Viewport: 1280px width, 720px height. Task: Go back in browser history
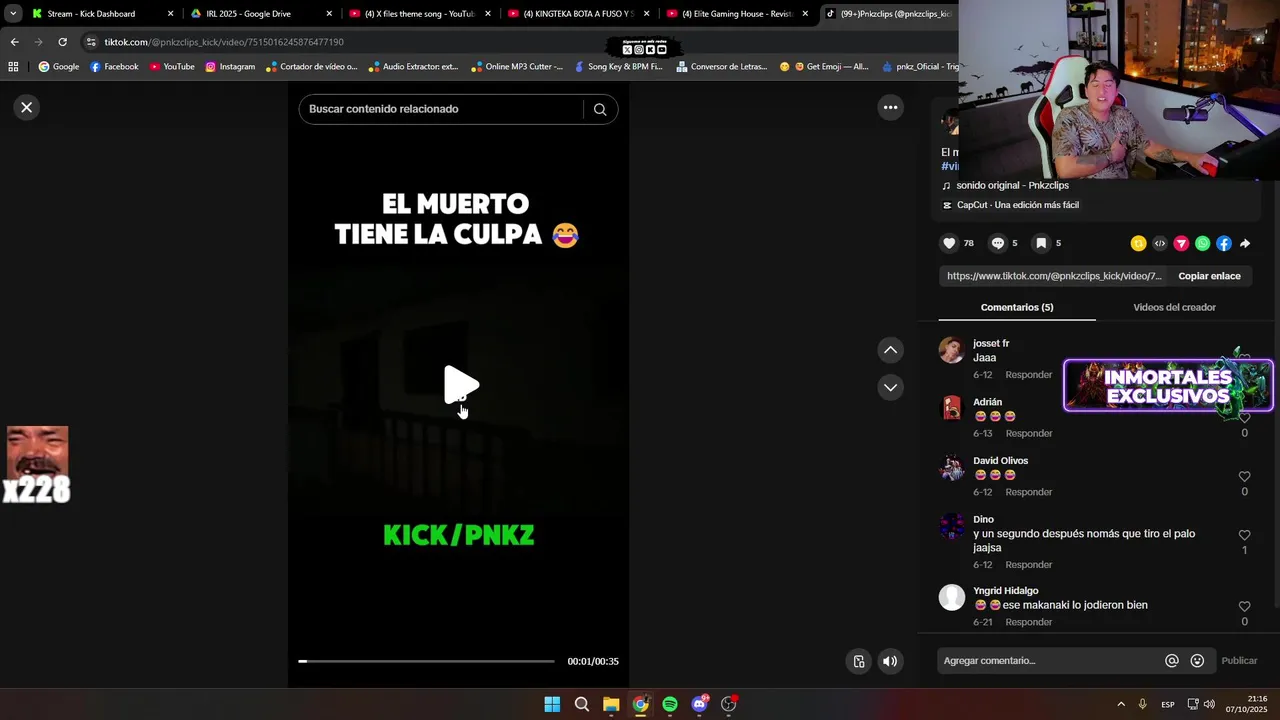[14, 42]
